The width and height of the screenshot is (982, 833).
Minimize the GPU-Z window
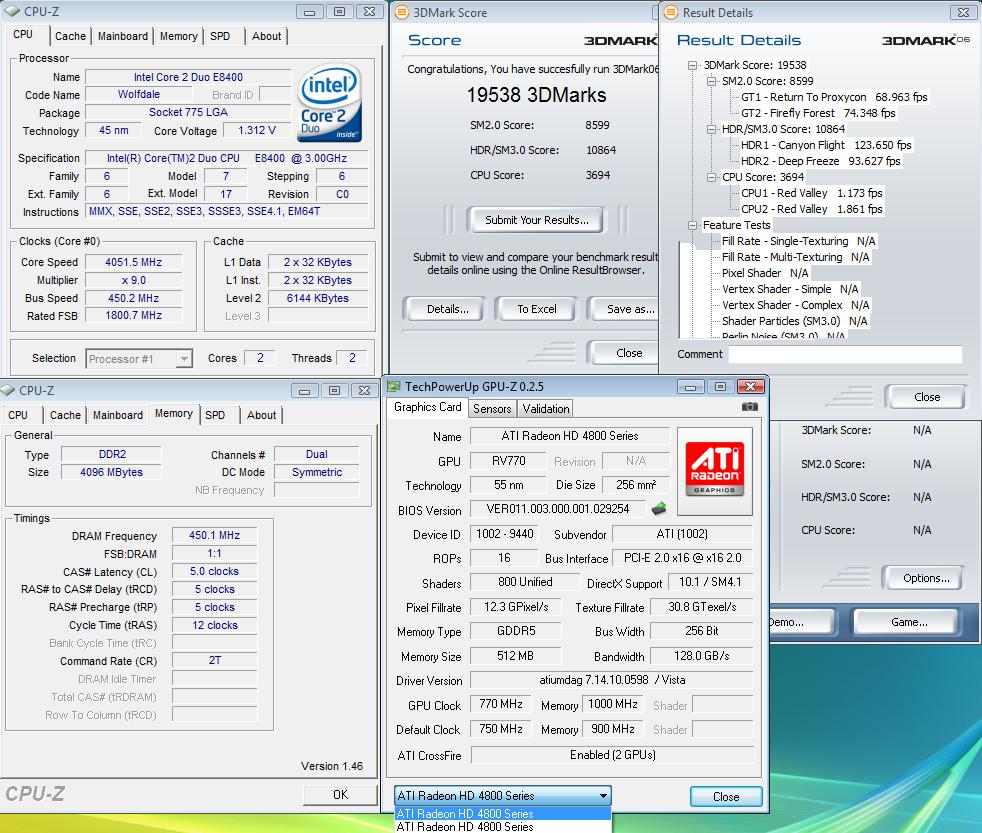[x=690, y=387]
